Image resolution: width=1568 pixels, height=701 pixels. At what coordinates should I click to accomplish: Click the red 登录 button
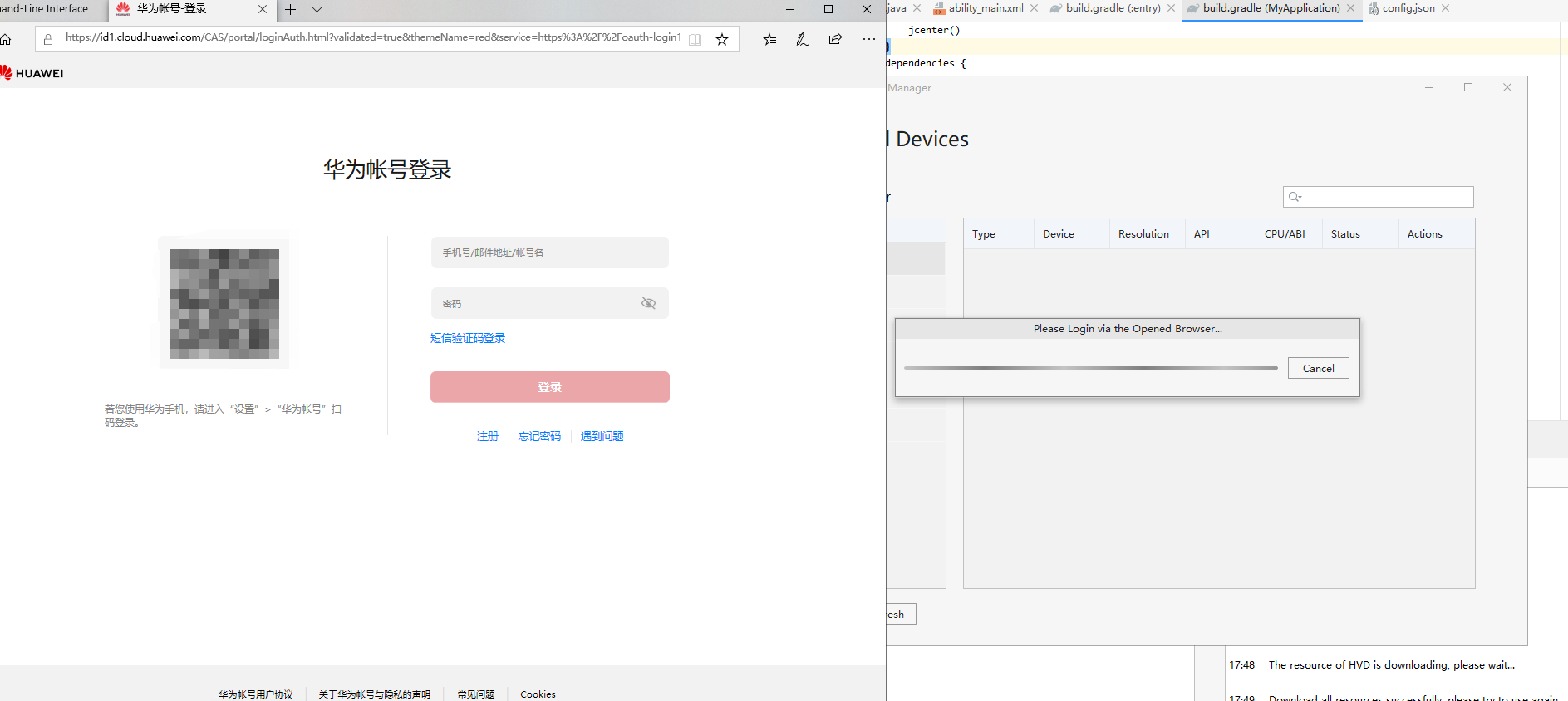(549, 387)
